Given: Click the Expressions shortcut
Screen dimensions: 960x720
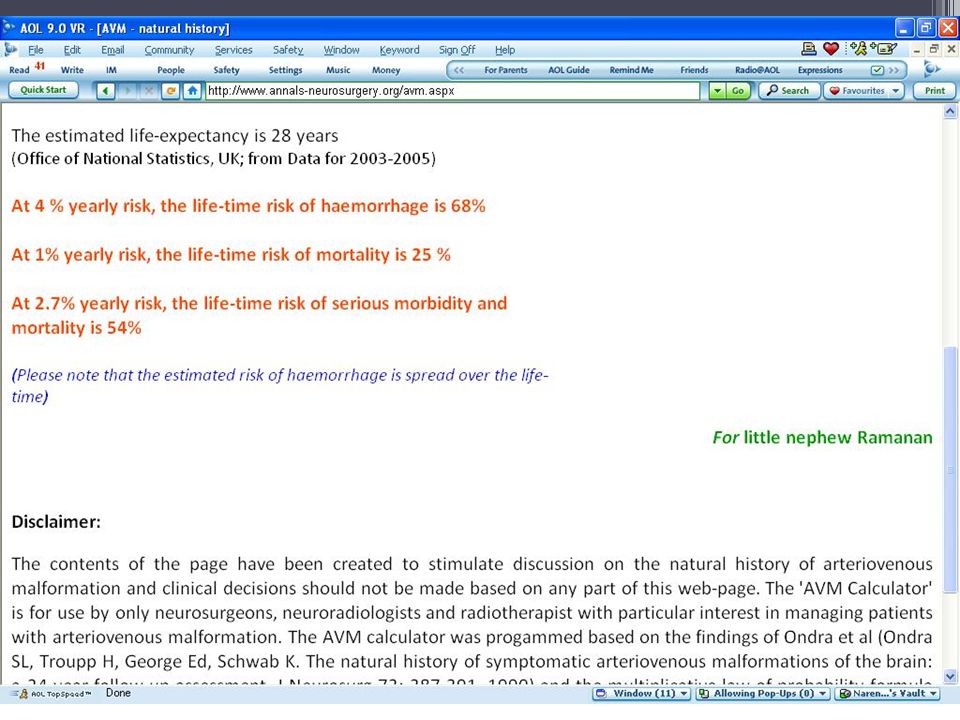Looking at the screenshot, I should (x=820, y=70).
